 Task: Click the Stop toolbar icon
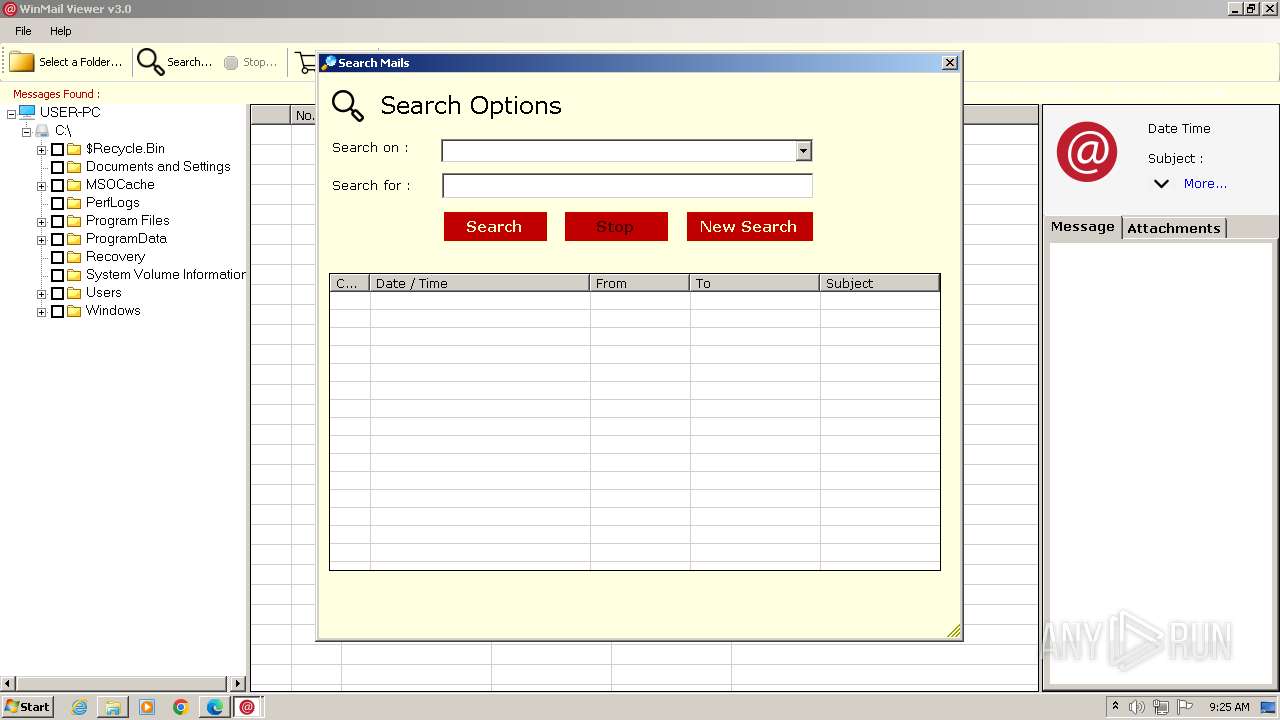pos(231,62)
